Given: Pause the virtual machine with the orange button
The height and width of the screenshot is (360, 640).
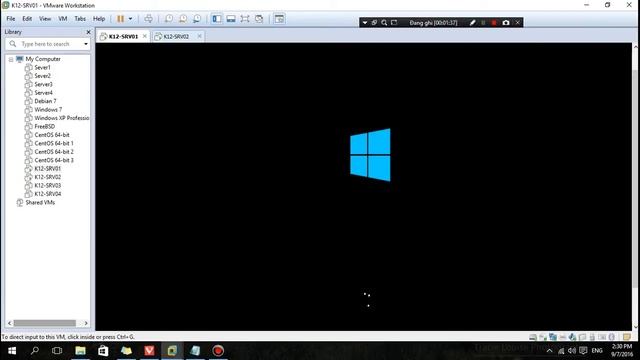Looking at the screenshot, I should click(120, 19).
